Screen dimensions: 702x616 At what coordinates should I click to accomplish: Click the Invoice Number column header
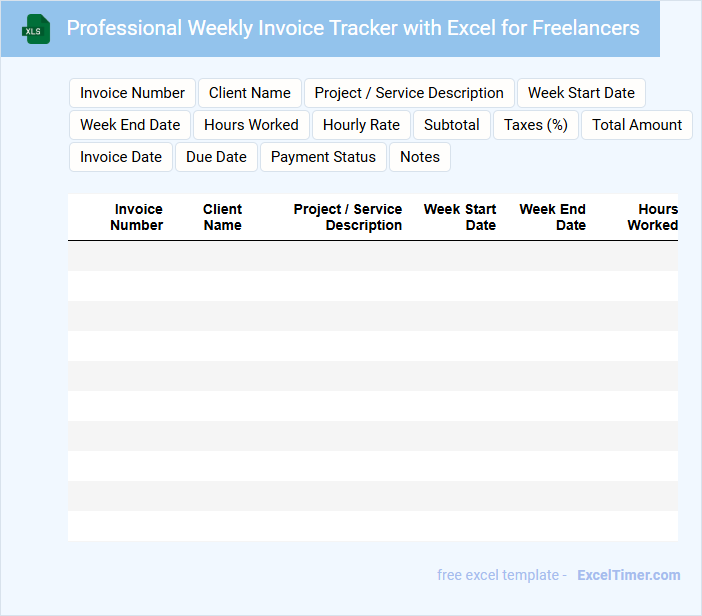pyautogui.click(x=137, y=217)
